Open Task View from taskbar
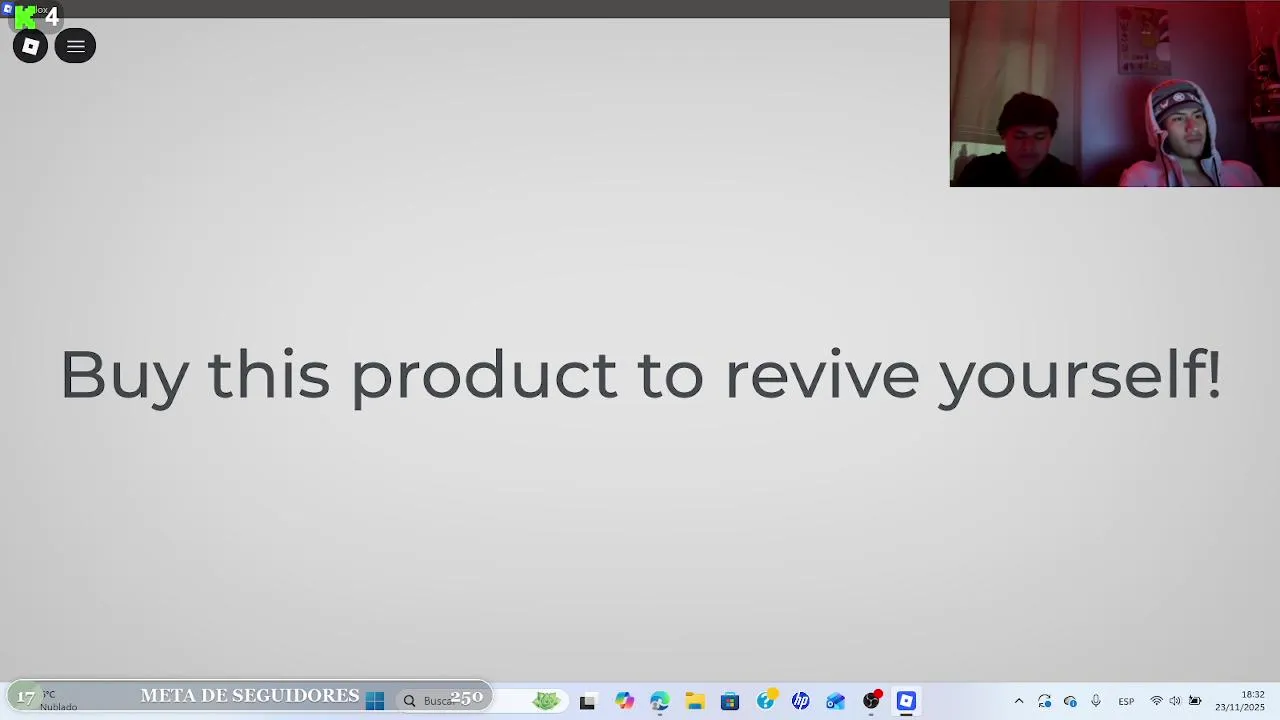The height and width of the screenshot is (720, 1280). click(587, 702)
